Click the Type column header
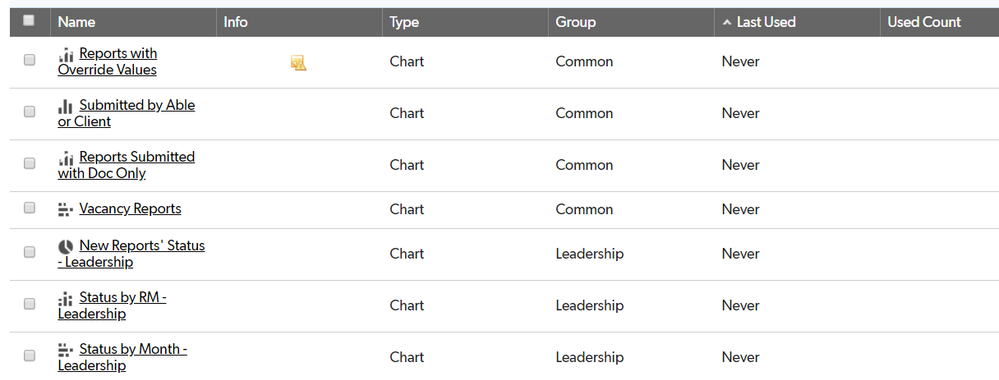Viewport: 999px width, 380px height. point(404,22)
